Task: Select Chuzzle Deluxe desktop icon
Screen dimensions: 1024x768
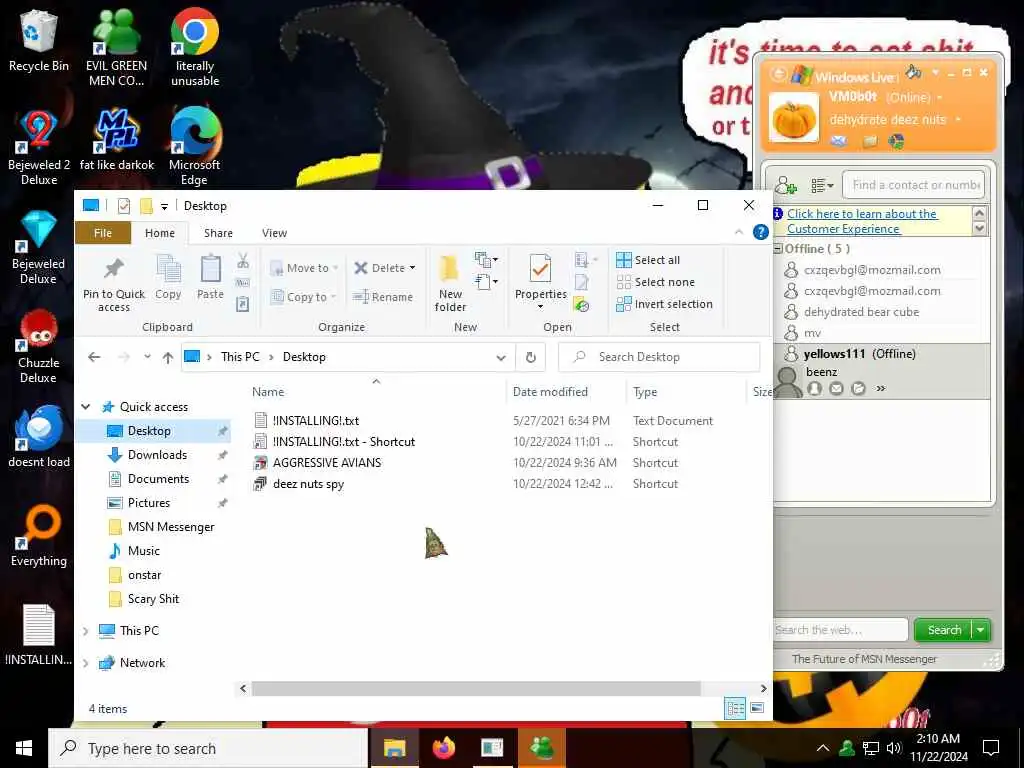Action: click(x=39, y=346)
